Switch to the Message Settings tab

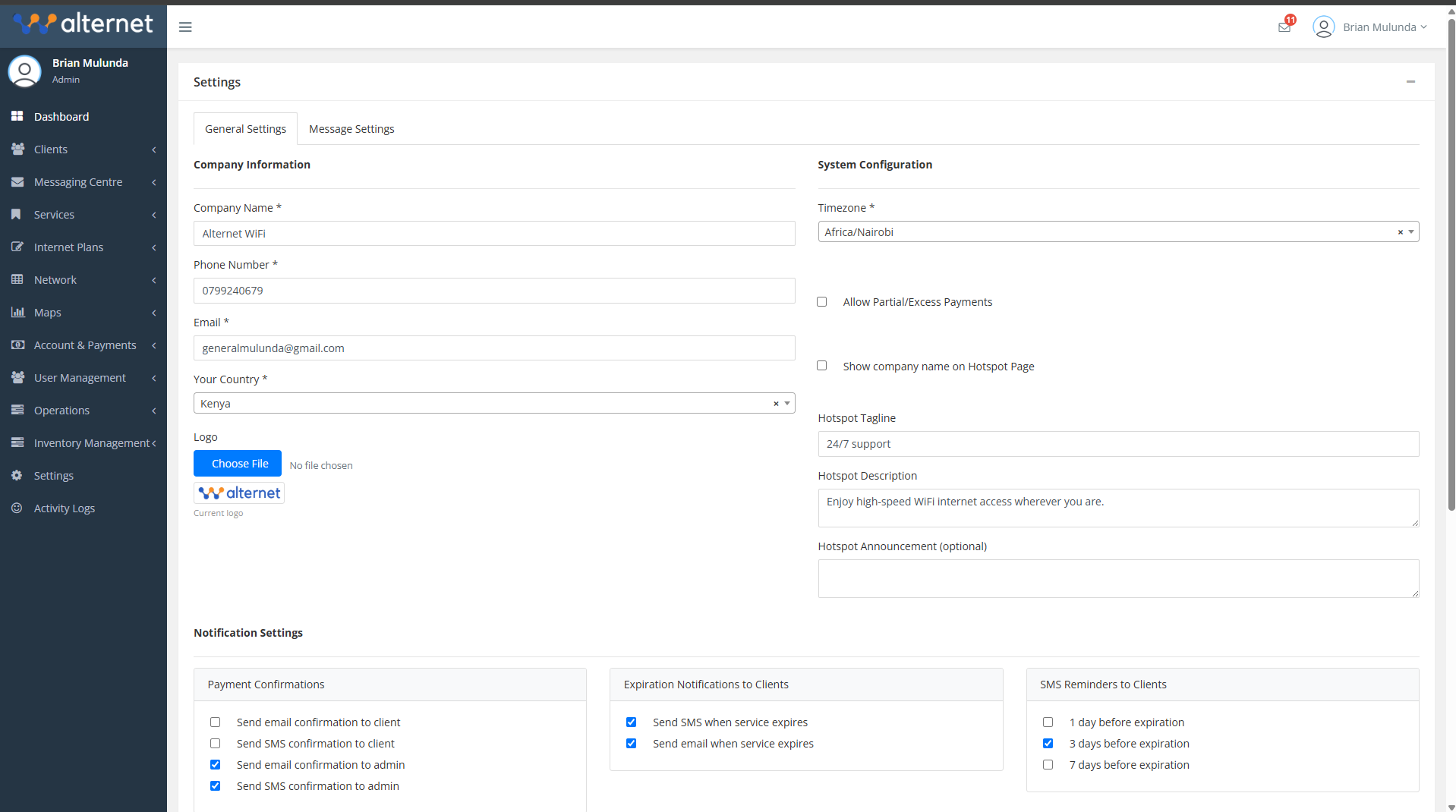point(351,128)
